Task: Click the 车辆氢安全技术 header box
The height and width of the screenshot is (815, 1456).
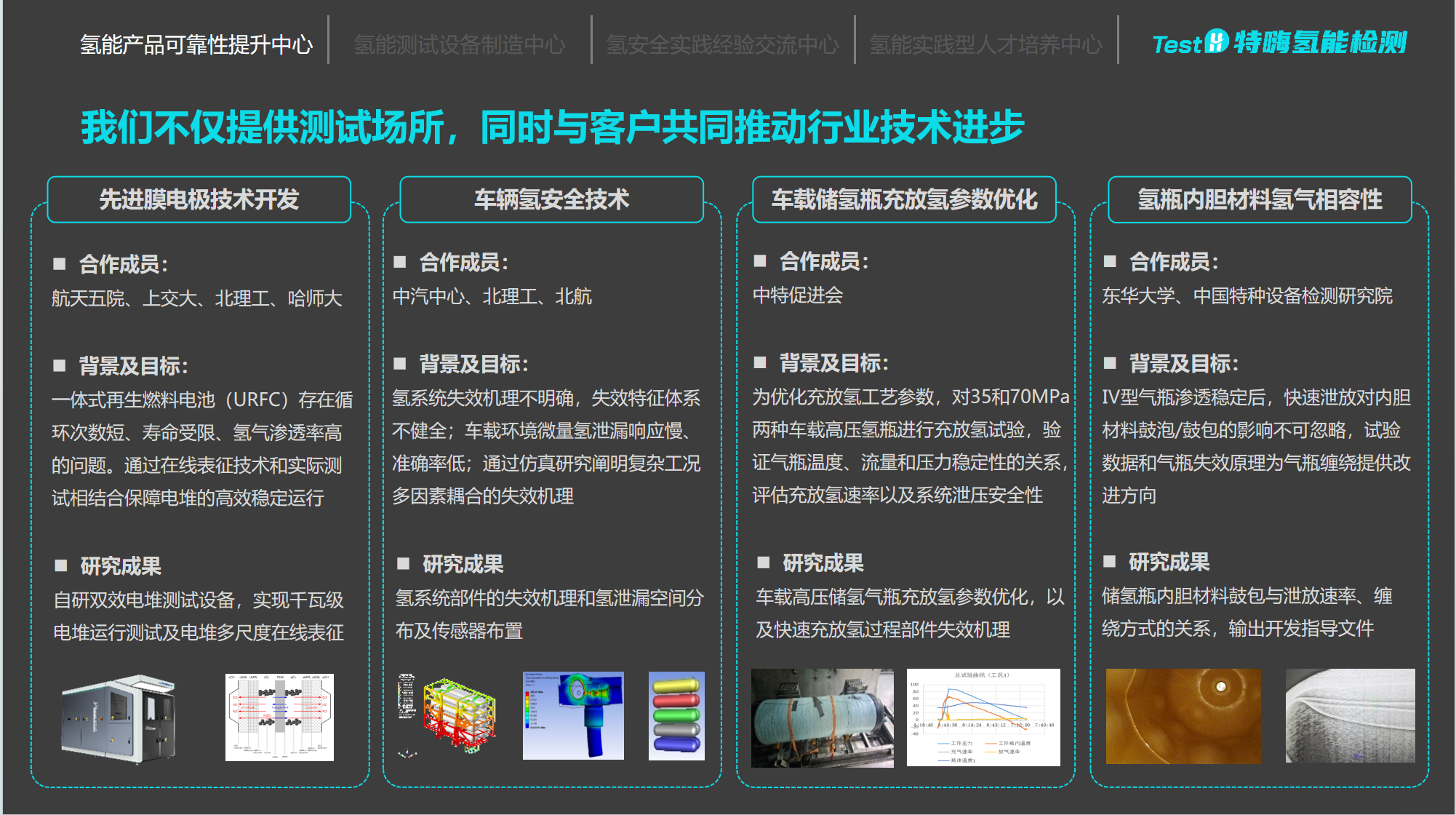Action: click(551, 199)
